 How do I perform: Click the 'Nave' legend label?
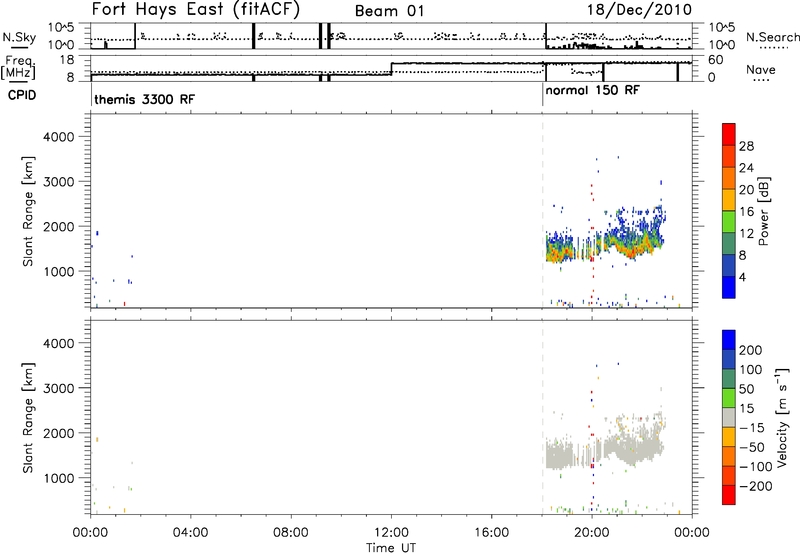(x=761, y=70)
